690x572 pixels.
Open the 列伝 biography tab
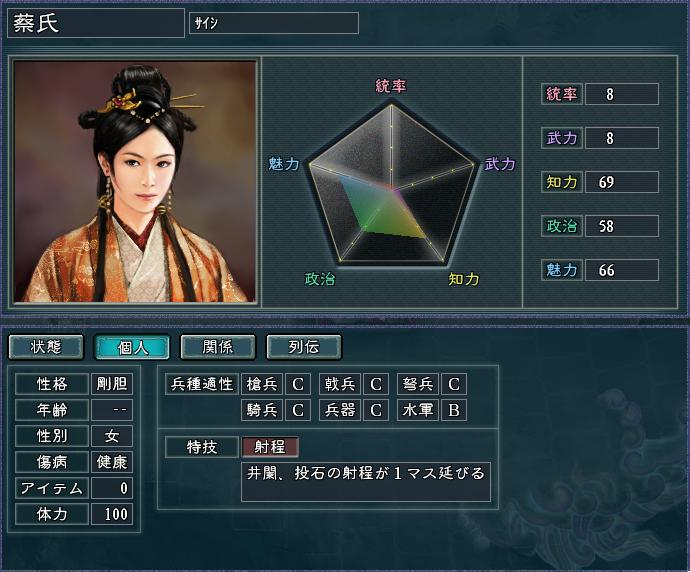point(304,347)
